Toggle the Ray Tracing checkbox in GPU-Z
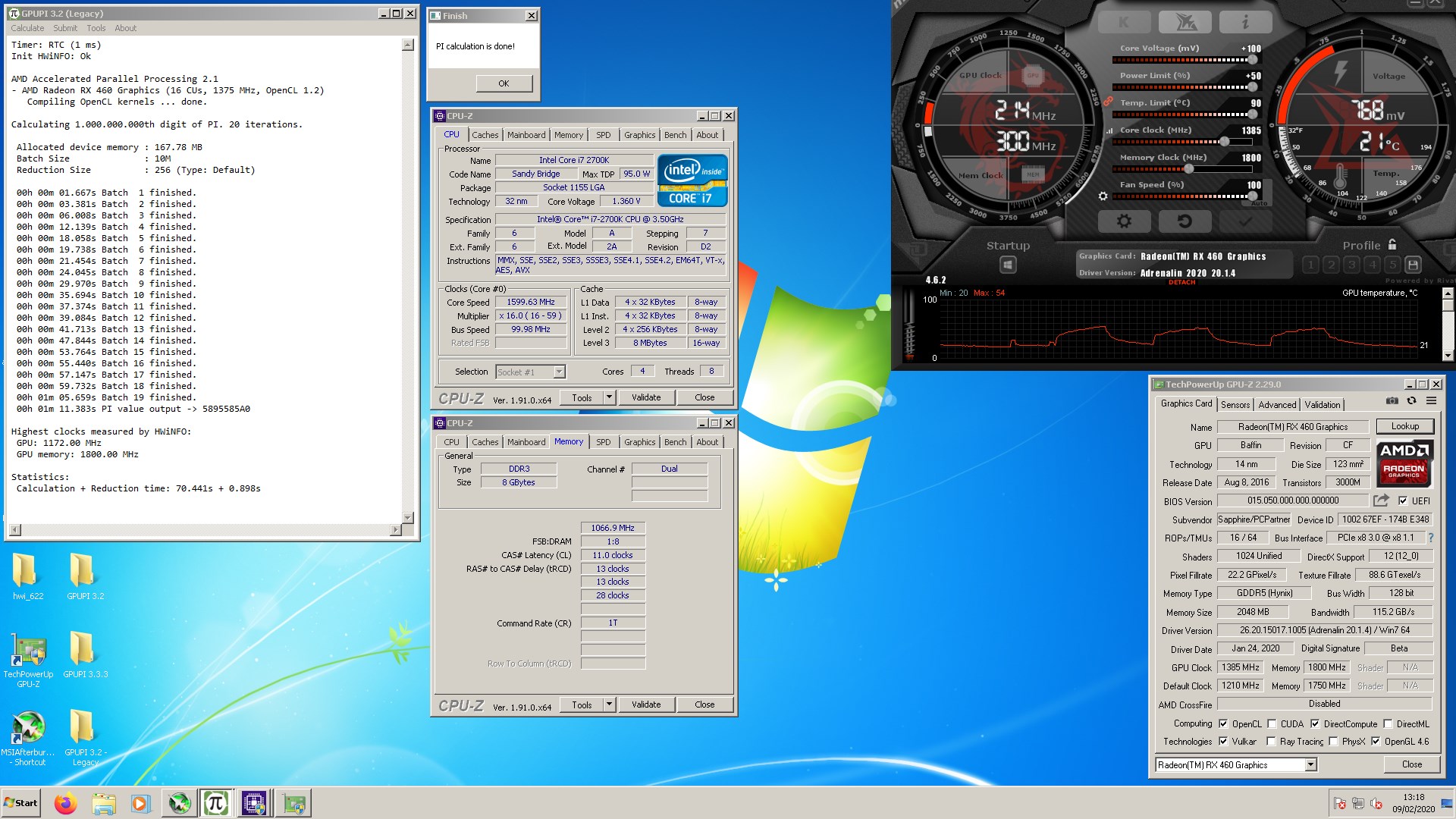The width and height of the screenshot is (1456, 819). pyautogui.click(x=1271, y=742)
